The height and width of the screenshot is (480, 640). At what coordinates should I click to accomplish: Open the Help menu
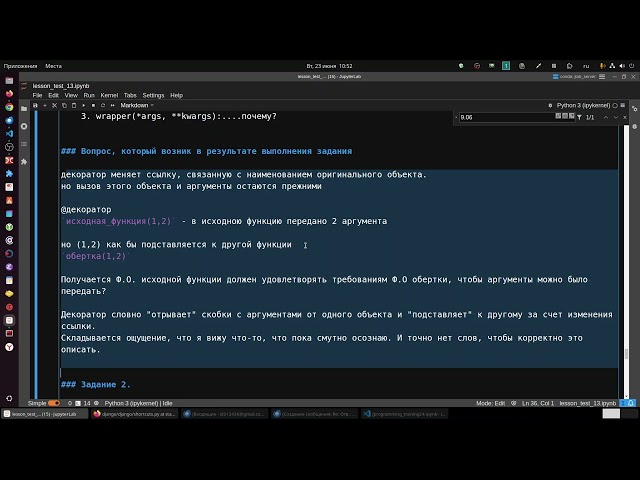tap(176, 95)
